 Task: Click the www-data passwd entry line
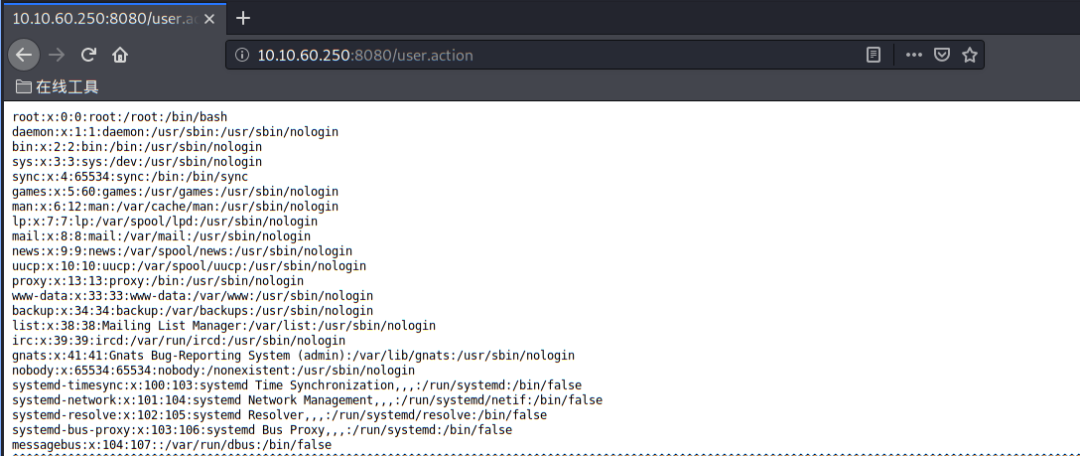click(x=193, y=296)
